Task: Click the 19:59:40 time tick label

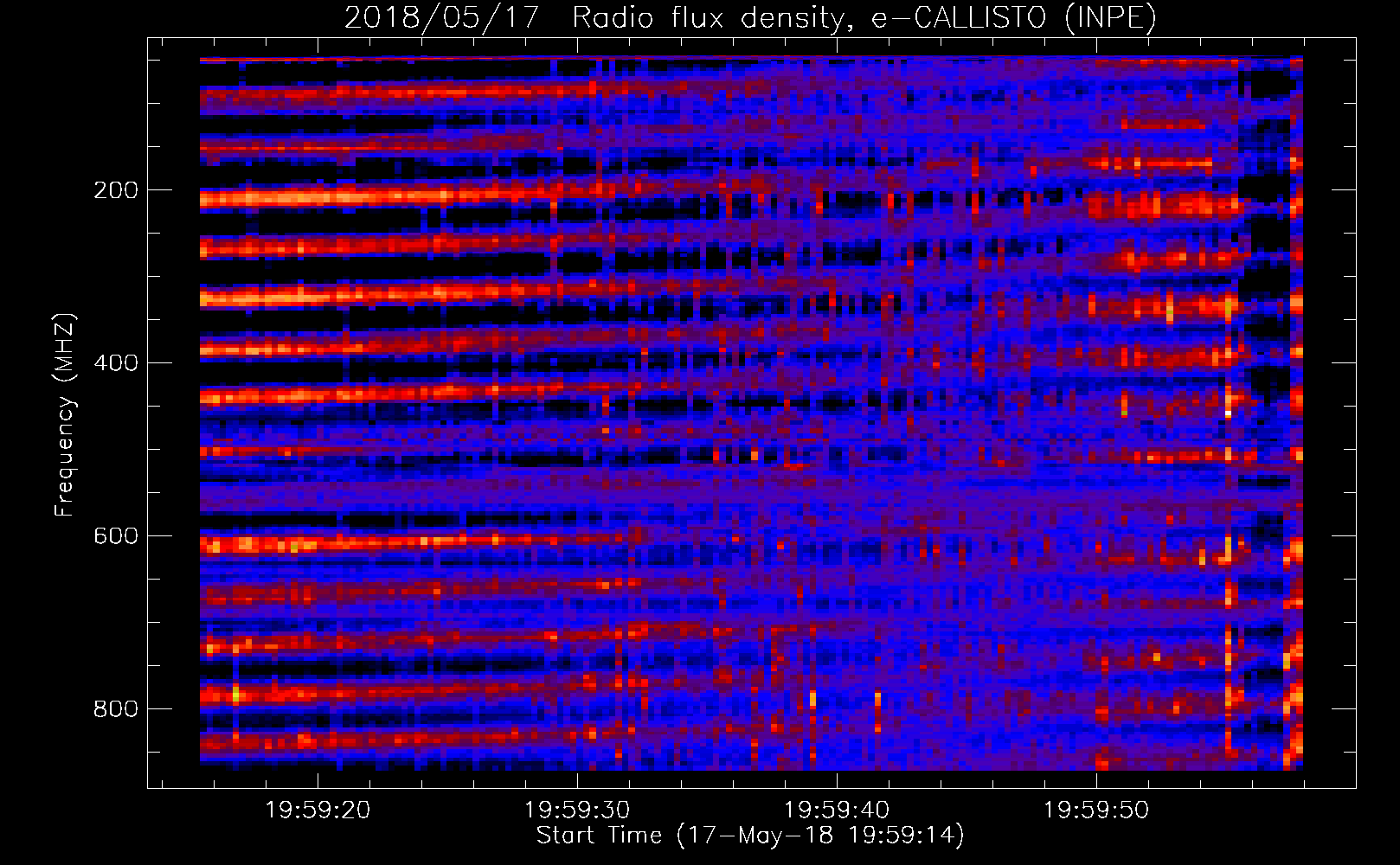Action: pyautogui.click(x=837, y=810)
